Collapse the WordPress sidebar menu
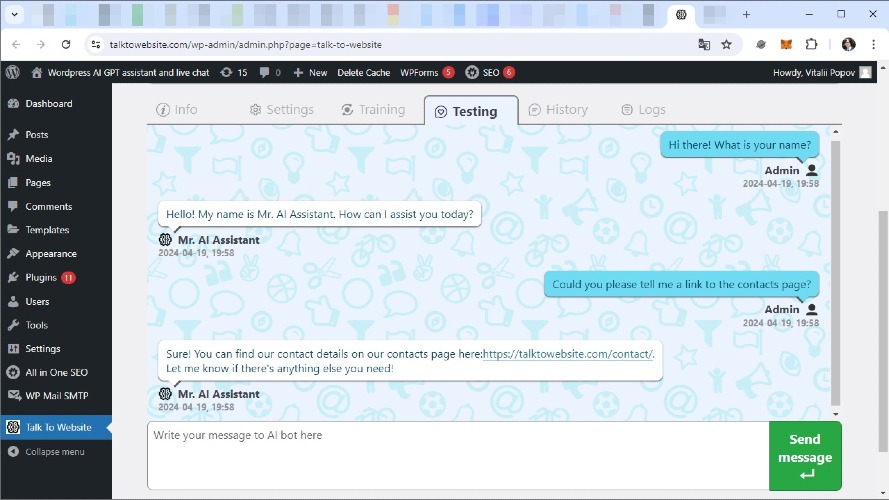The width and height of the screenshot is (889, 500). point(46,452)
